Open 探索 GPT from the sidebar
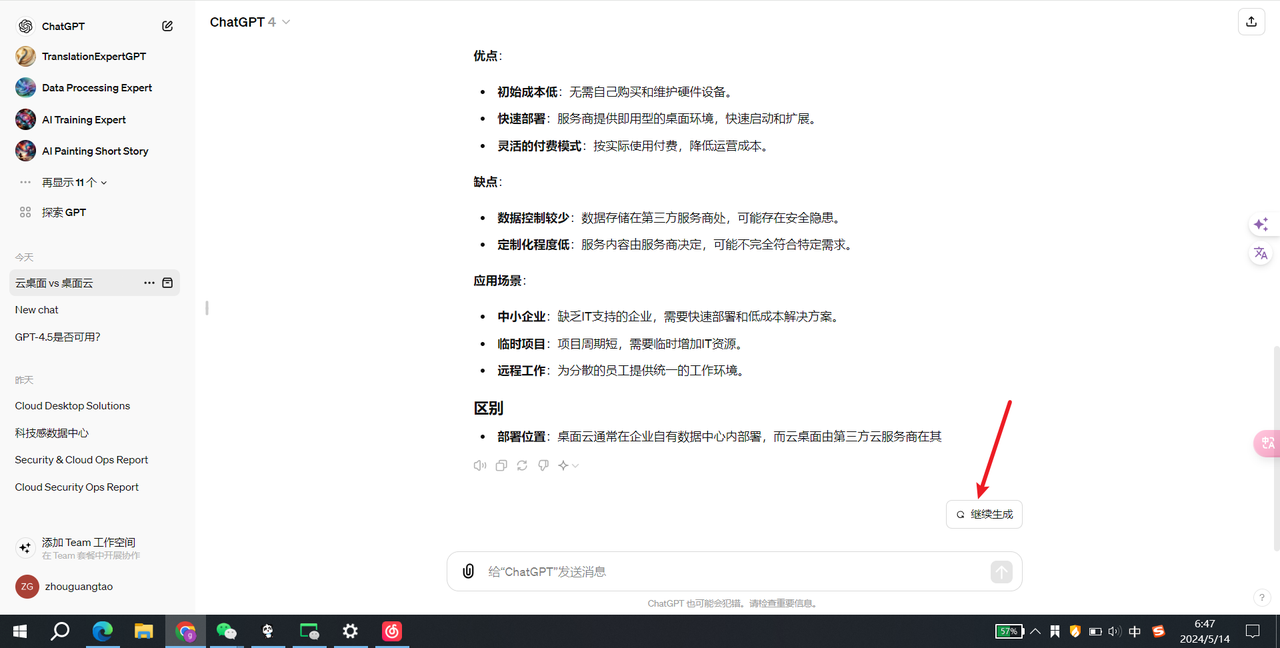This screenshot has width=1280, height=648. coord(62,212)
